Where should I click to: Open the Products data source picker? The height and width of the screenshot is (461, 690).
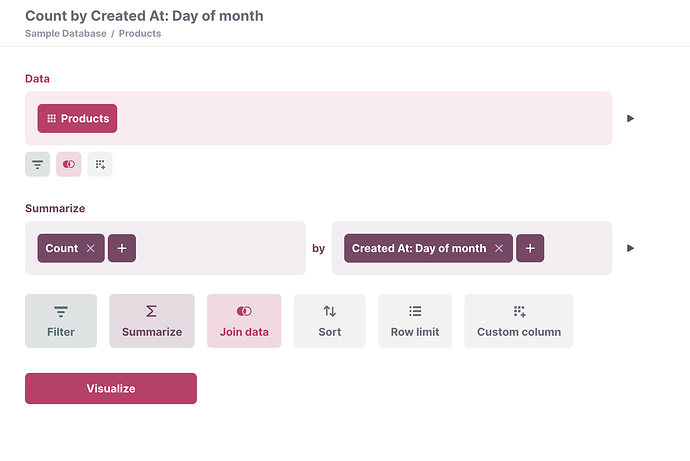78,118
